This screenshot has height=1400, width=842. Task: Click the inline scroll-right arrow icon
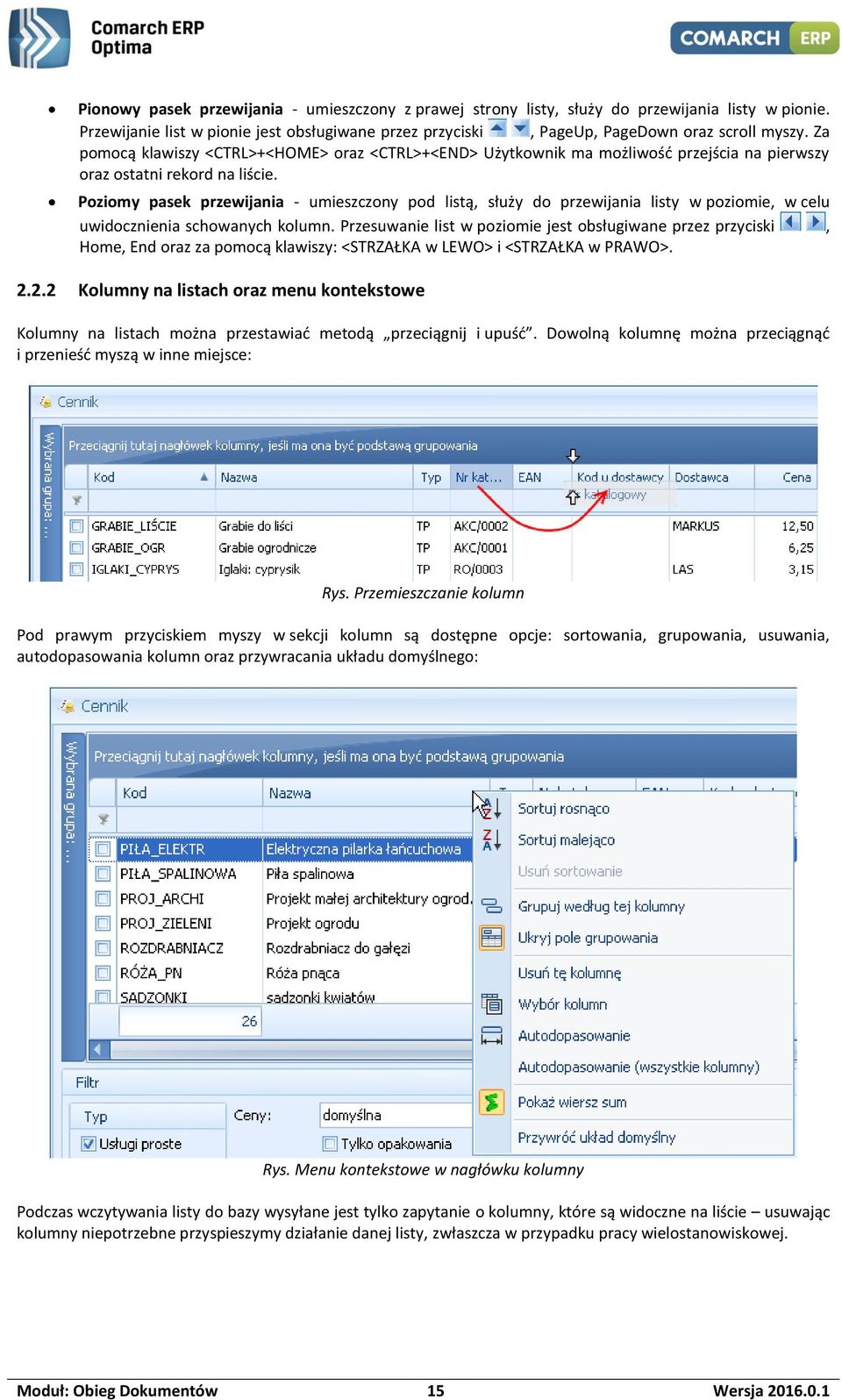click(x=816, y=221)
